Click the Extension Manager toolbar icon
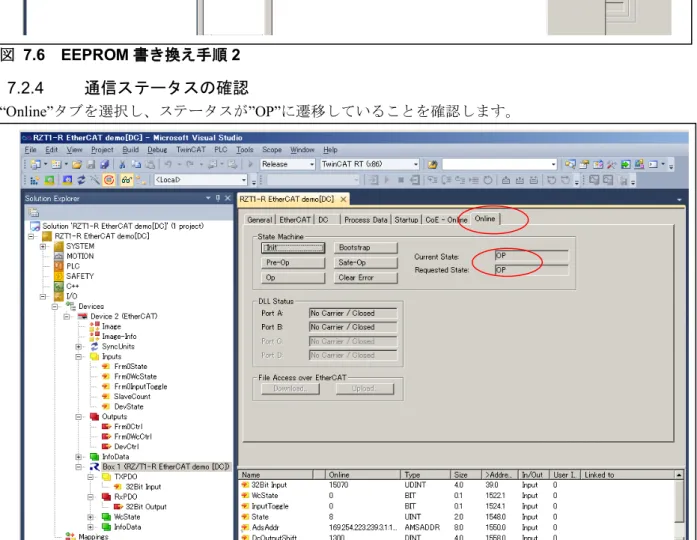The image size is (697, 540). pos(639,164)
